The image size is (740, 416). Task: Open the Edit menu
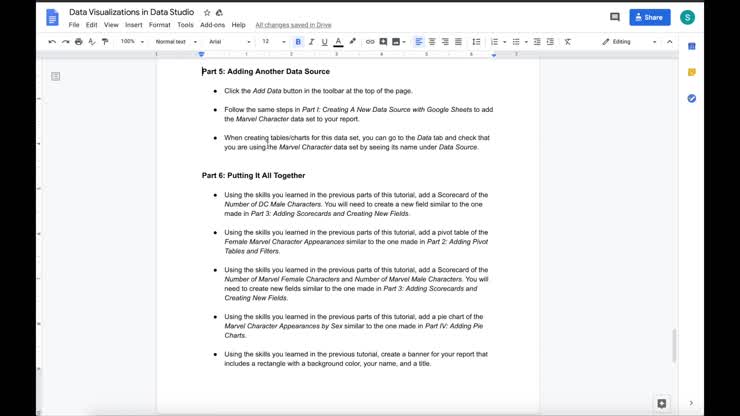[x=92, y=25]
